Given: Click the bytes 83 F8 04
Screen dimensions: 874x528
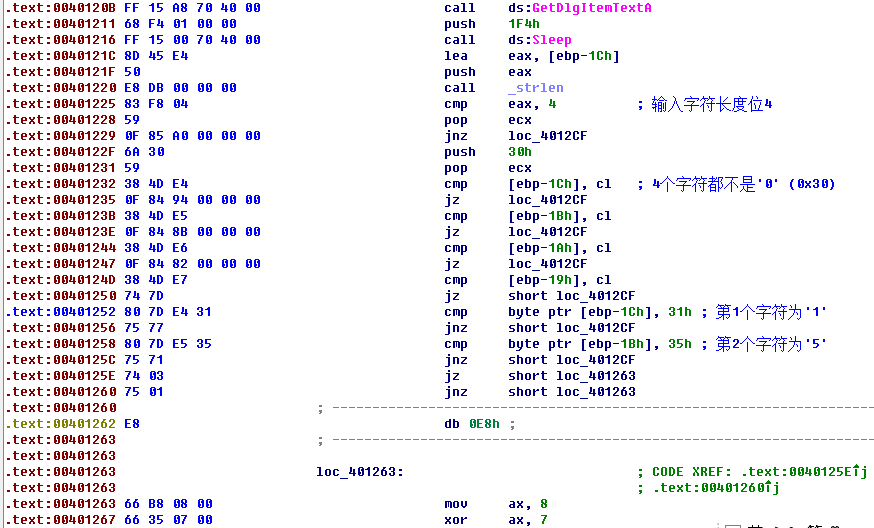Looking at the screenshot, I should pos(157,104).
